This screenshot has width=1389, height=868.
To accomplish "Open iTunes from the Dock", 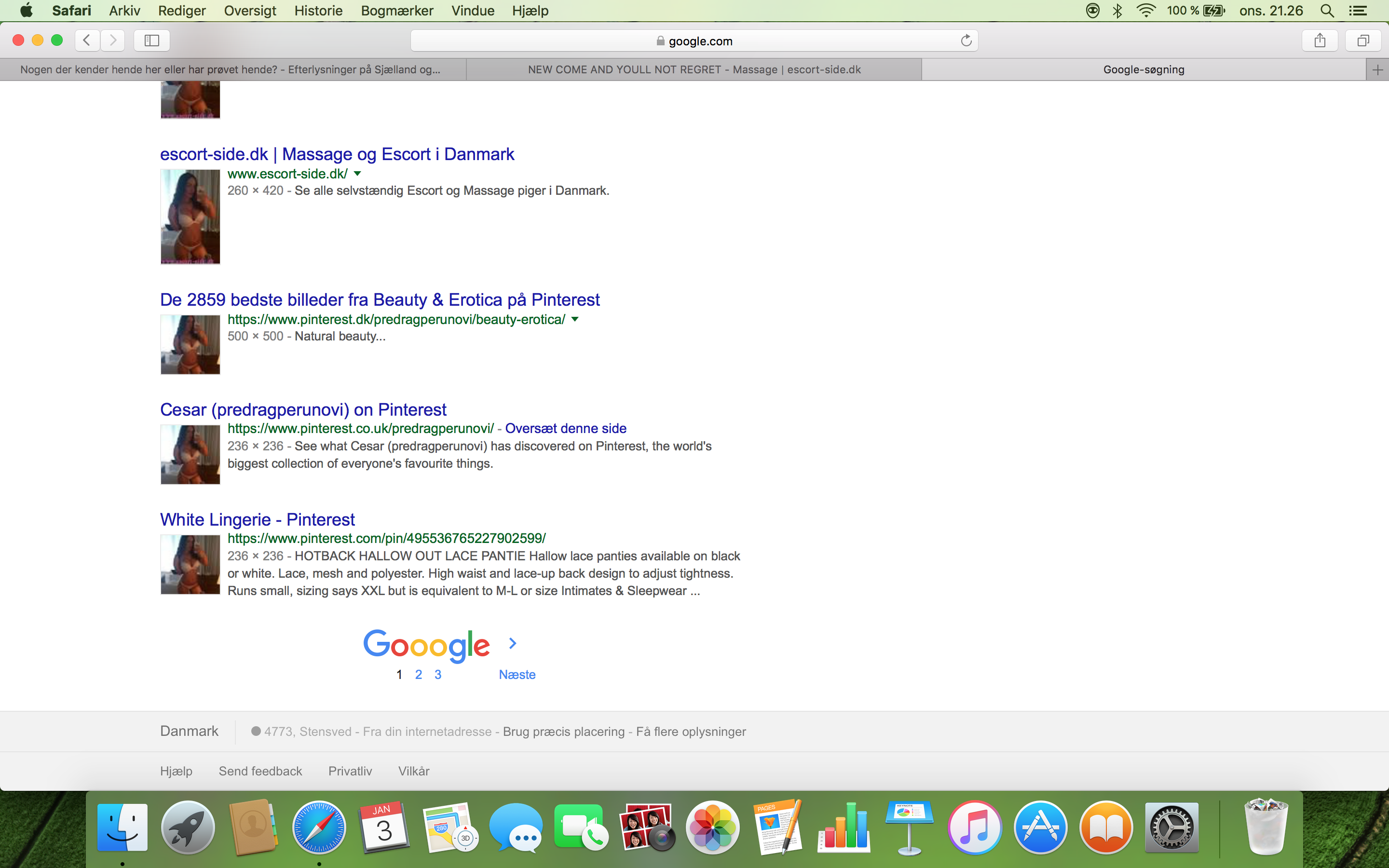I will [x=975, y=827].
